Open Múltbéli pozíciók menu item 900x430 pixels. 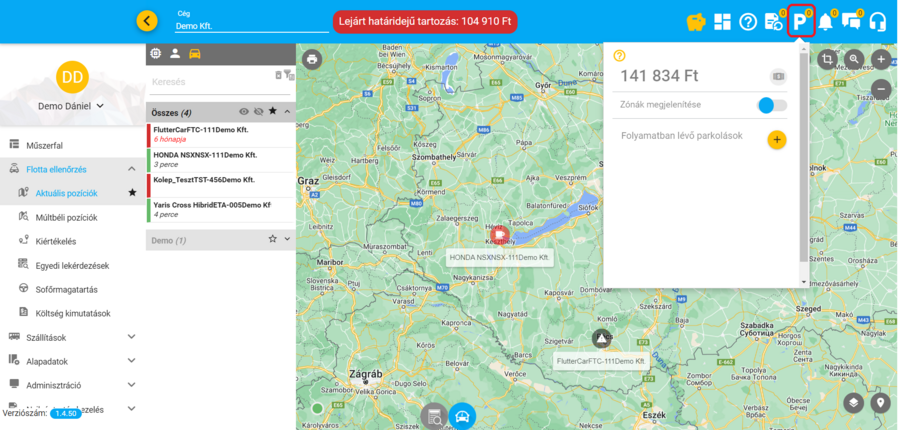[66, 217]
